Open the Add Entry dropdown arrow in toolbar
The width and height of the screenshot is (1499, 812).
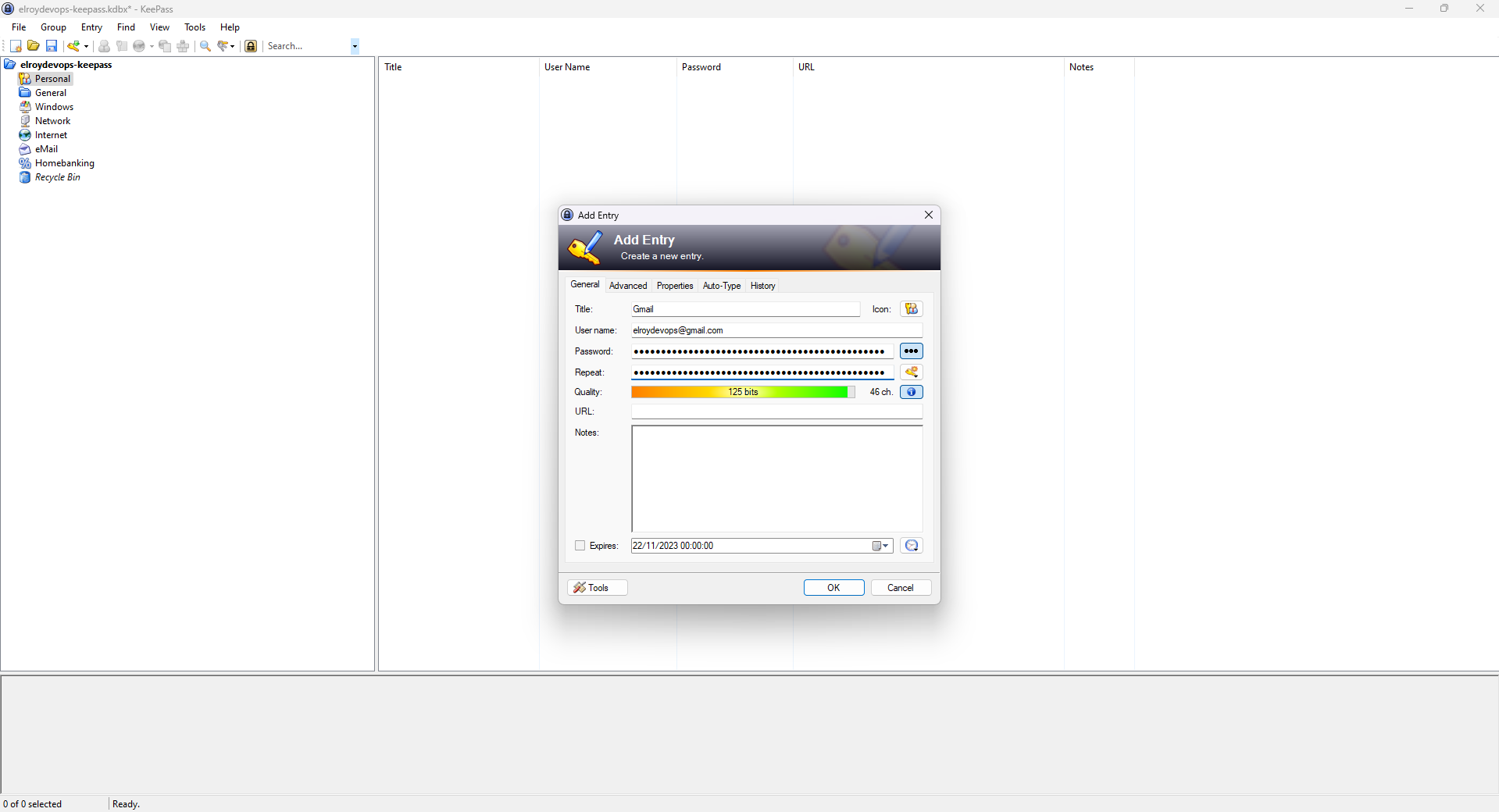pyautogui.click(x=86, y=46)
